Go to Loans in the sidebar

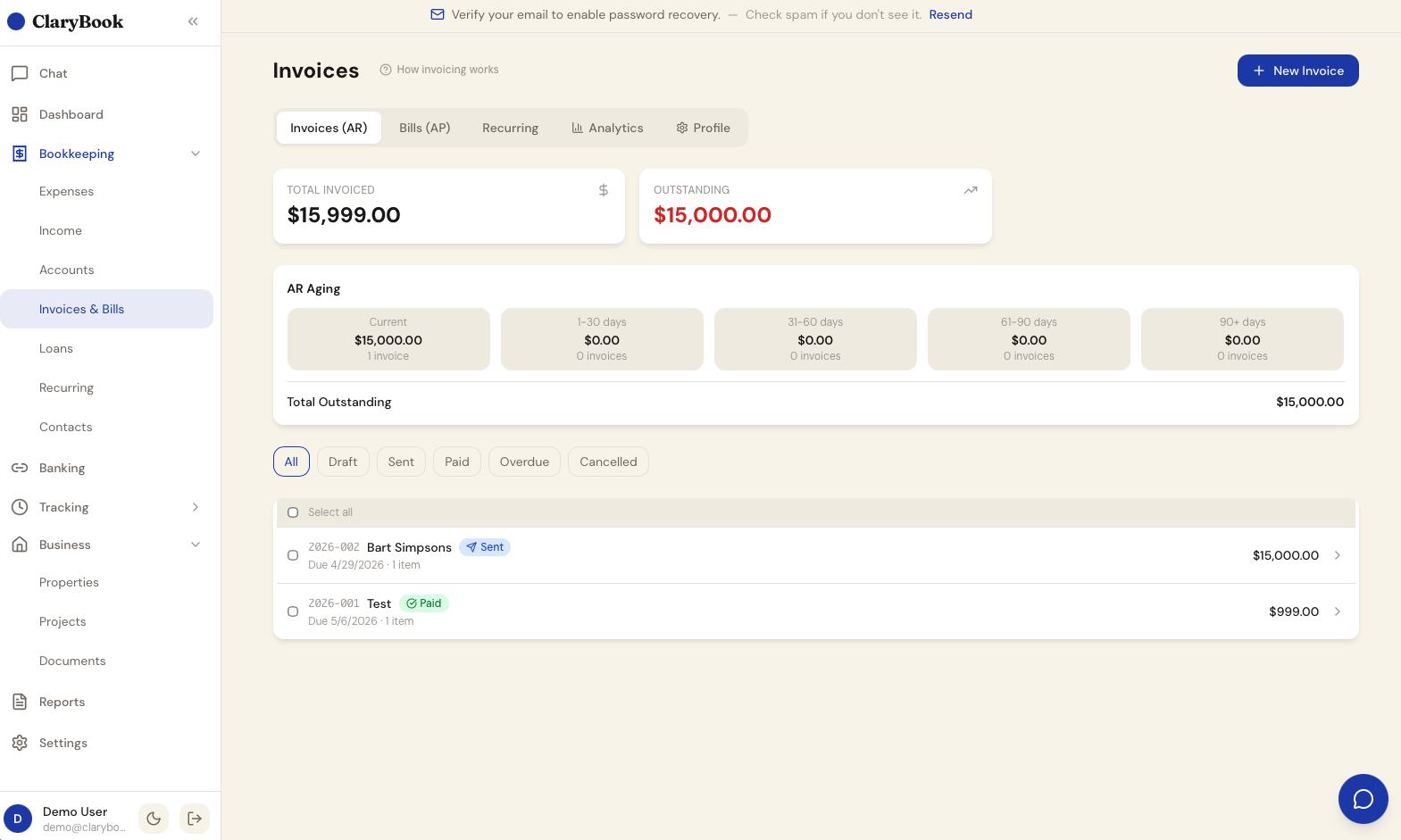pos(56,348)
